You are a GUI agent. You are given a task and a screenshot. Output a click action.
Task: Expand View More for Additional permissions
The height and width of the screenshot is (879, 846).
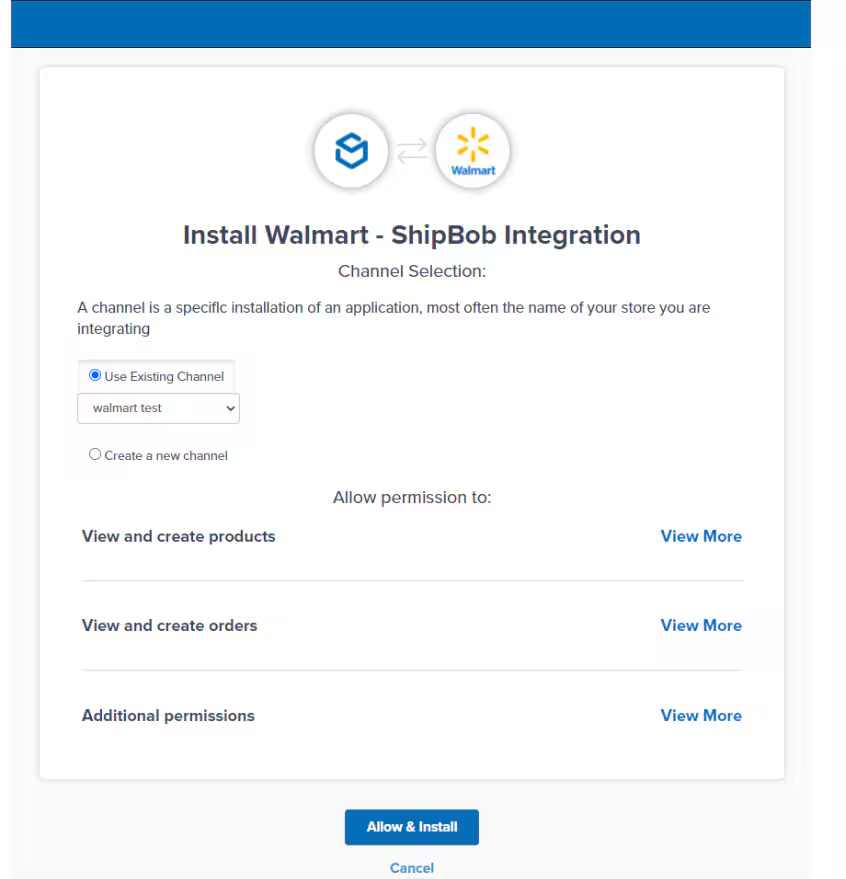(x=701, y=715)
